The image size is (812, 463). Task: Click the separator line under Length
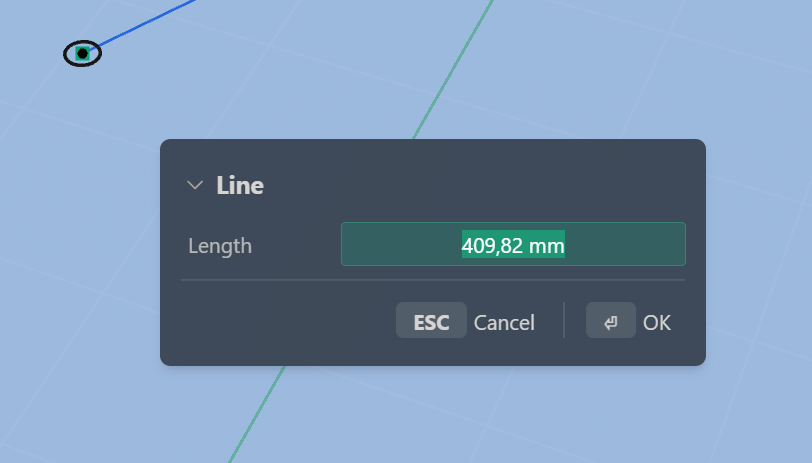click(433, 280)
